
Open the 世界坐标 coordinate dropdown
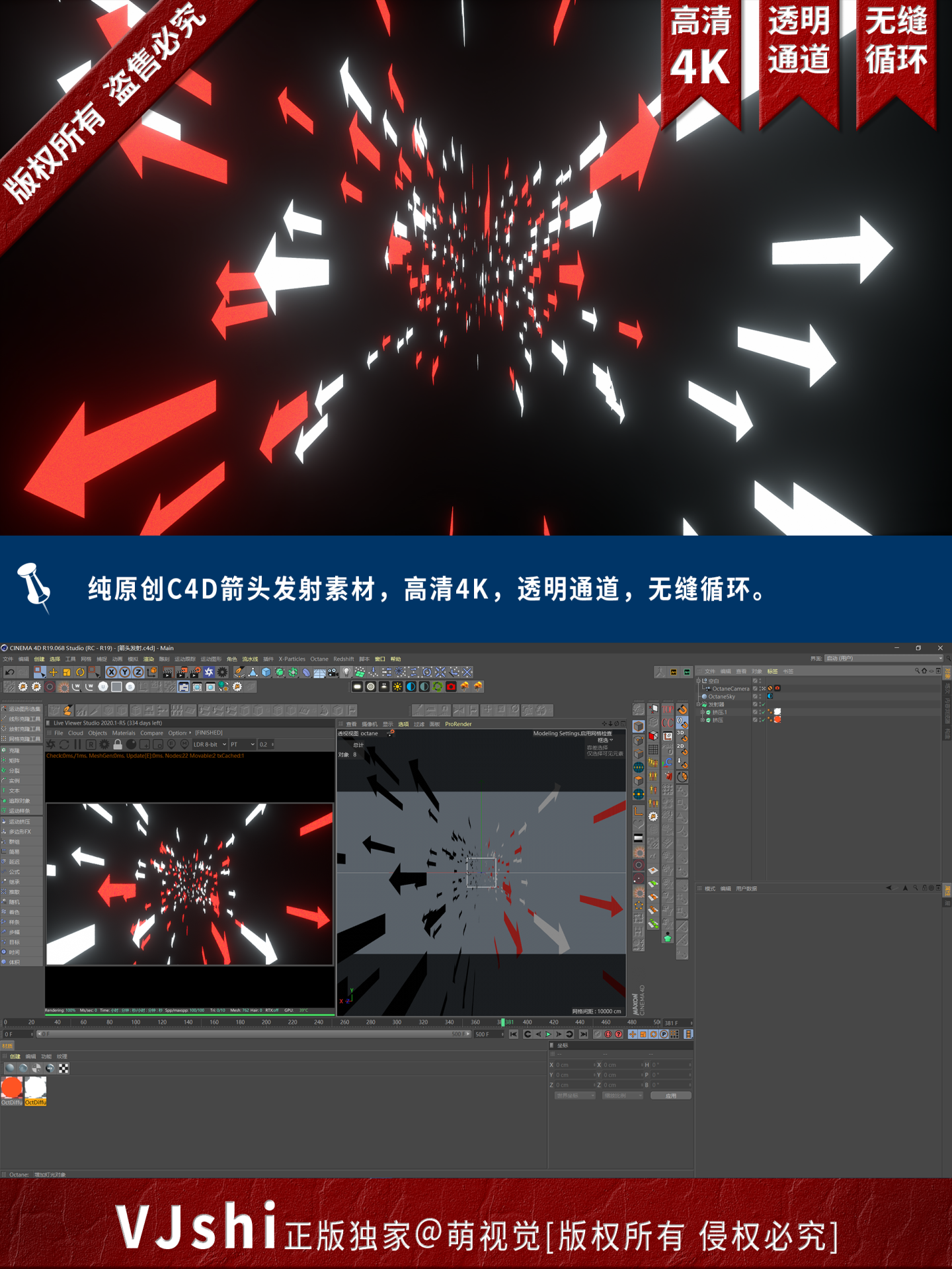click(x=575, y=1096)
